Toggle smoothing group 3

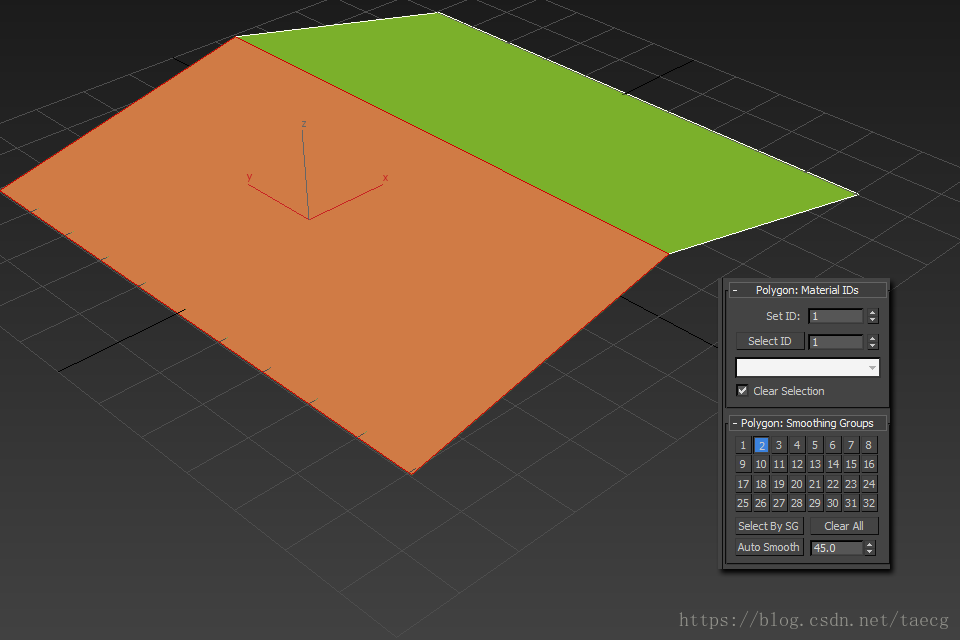point(779,445)
